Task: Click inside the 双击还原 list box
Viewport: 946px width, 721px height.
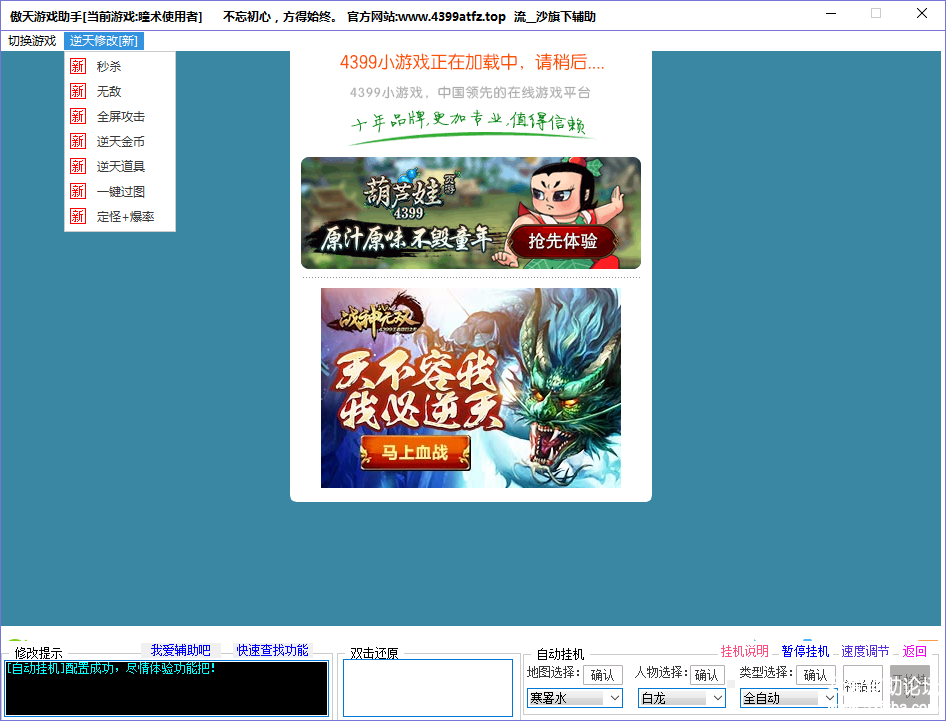Action: (428, 688)
